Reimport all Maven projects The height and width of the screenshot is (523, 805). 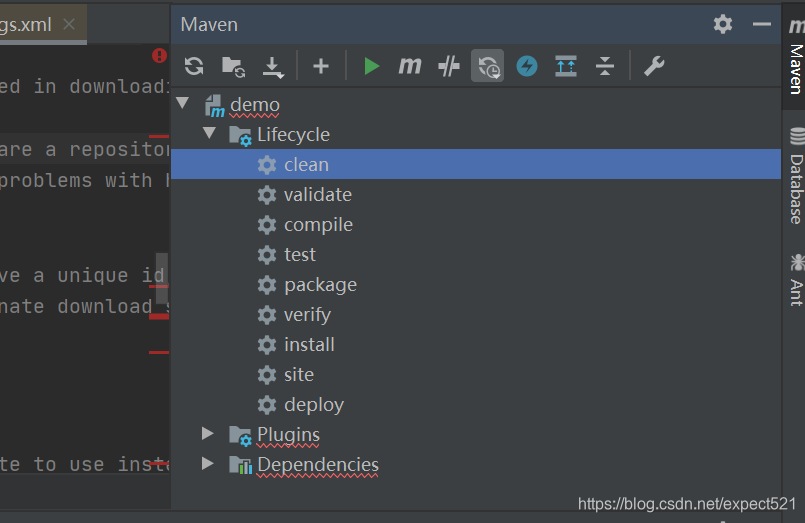tap(194, 66)
